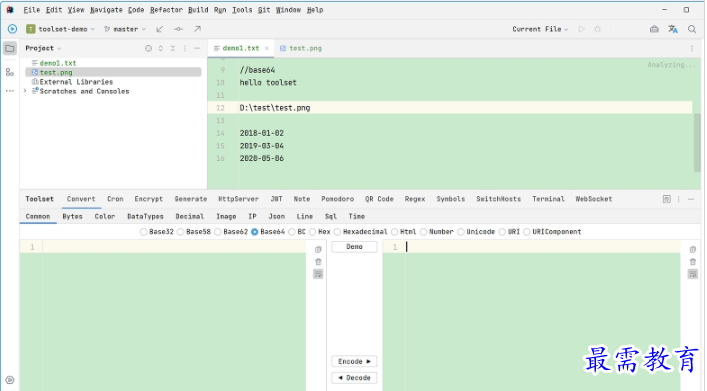This screenshot has height=391, width=707.
Task: Open the toolset-demo project dropdown
Action: point(60,29)
